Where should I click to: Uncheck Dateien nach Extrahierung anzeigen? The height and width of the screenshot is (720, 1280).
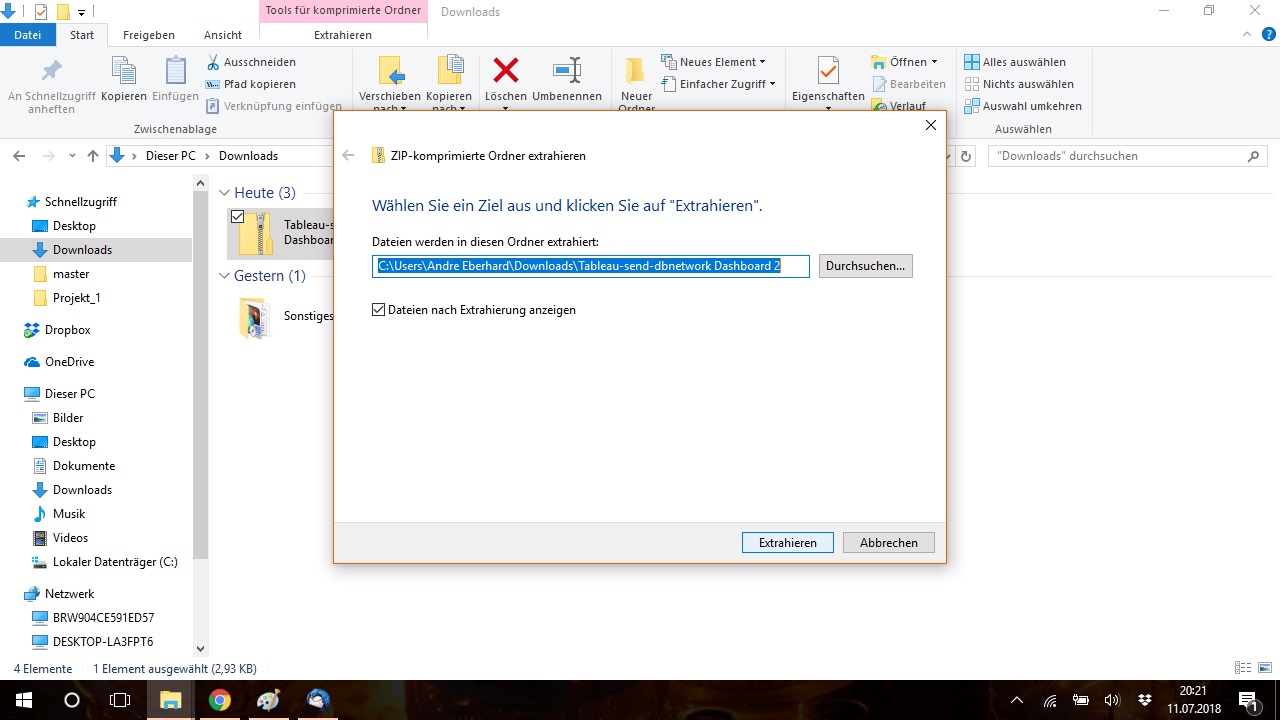pyautogui.click(x=378, y=310)
